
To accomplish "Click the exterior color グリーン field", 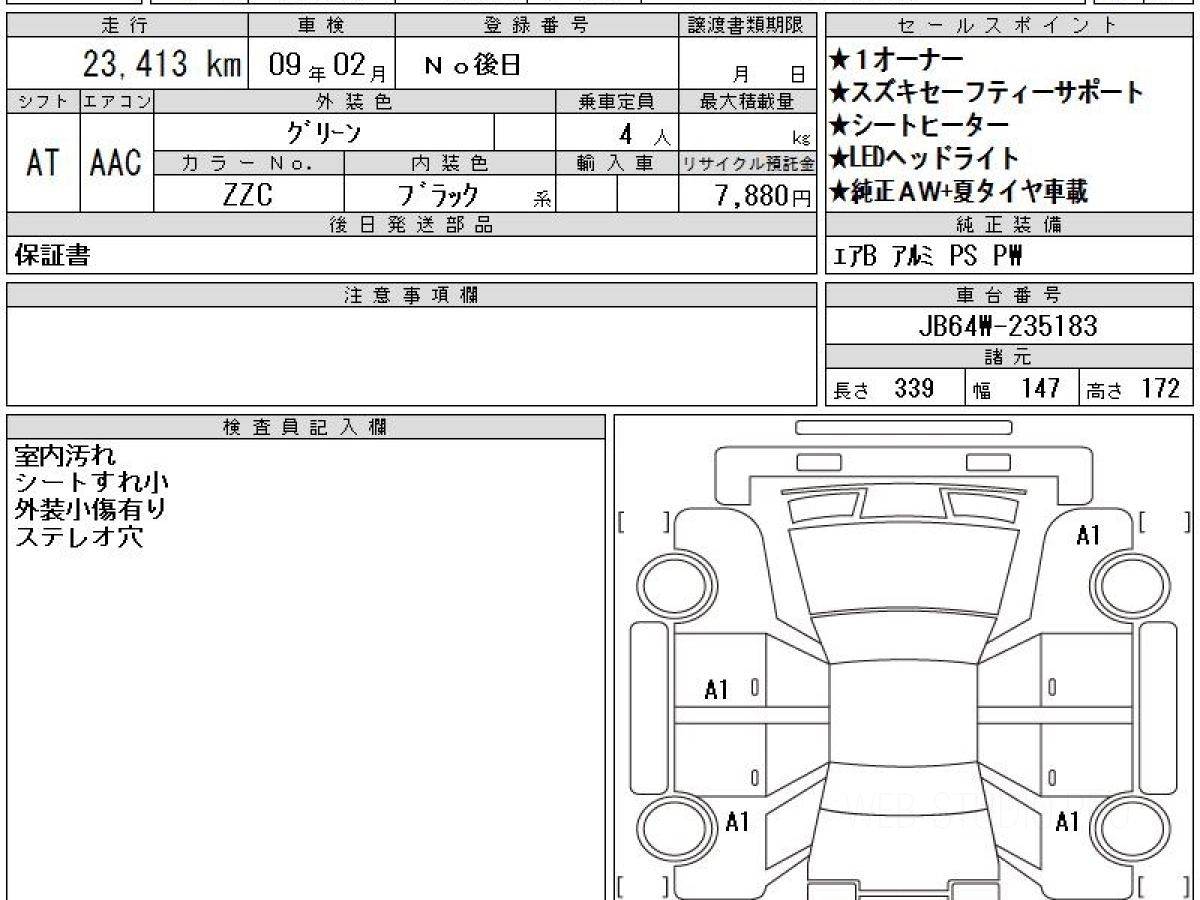I will [x=324, y=132].
